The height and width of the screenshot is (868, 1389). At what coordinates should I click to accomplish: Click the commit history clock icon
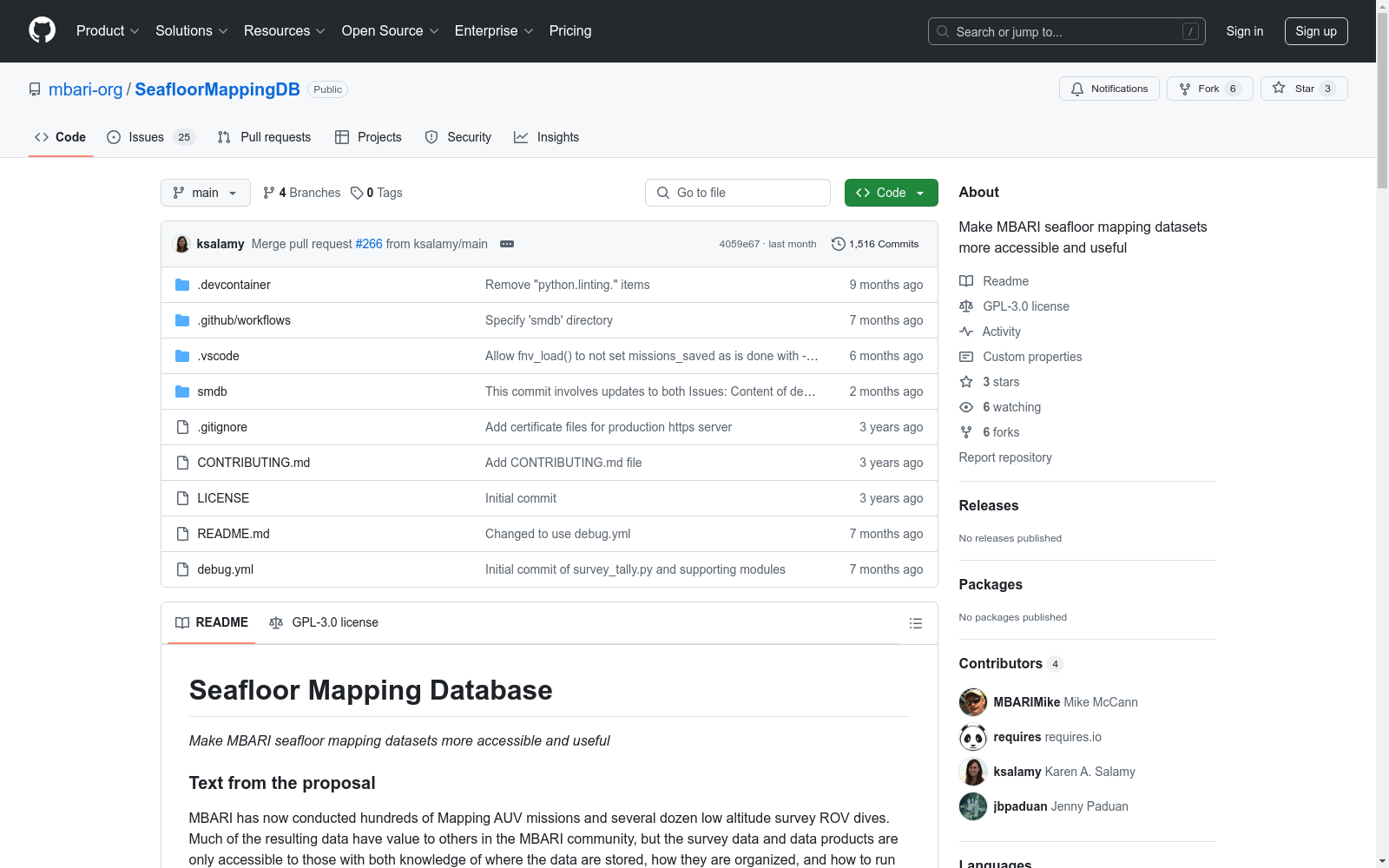click(838, 244)
